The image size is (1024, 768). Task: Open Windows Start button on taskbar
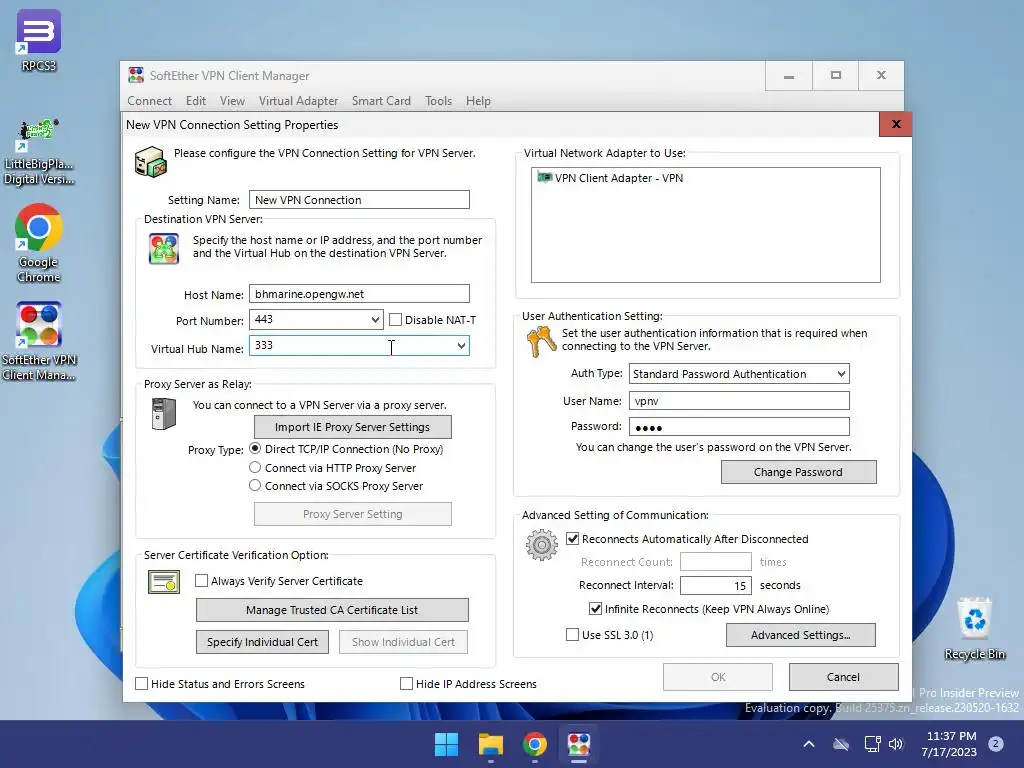pyautogui.click(x=447, y=744)
